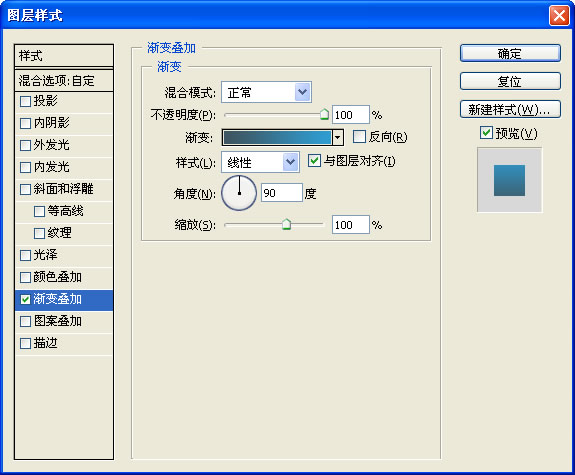Click the 新建样式(W)... button
Viewport: 575px width, 475px height.
pyautogui.click(x=510, y=109)
